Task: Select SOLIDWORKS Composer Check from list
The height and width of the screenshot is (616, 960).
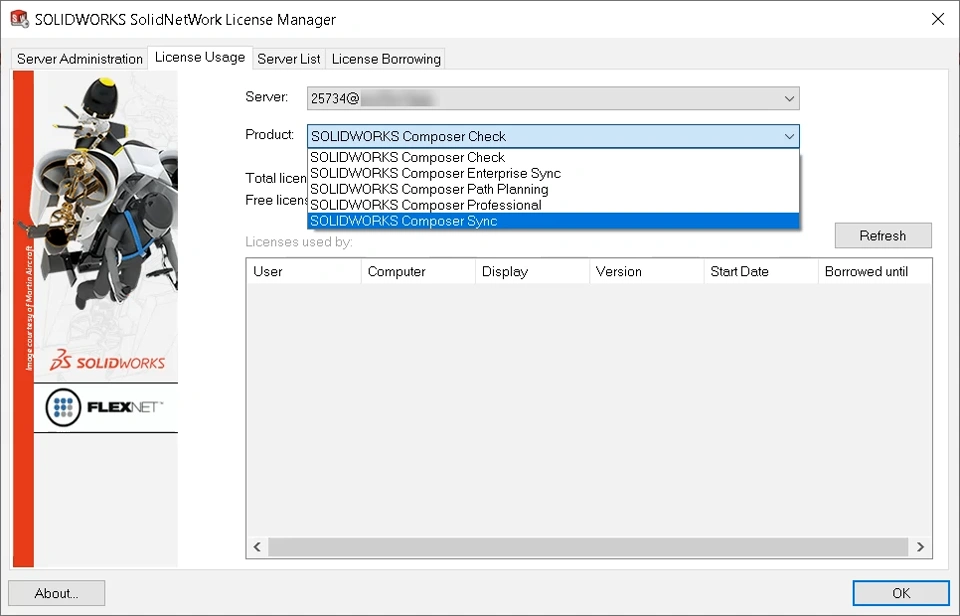Action: coord(407,157)
